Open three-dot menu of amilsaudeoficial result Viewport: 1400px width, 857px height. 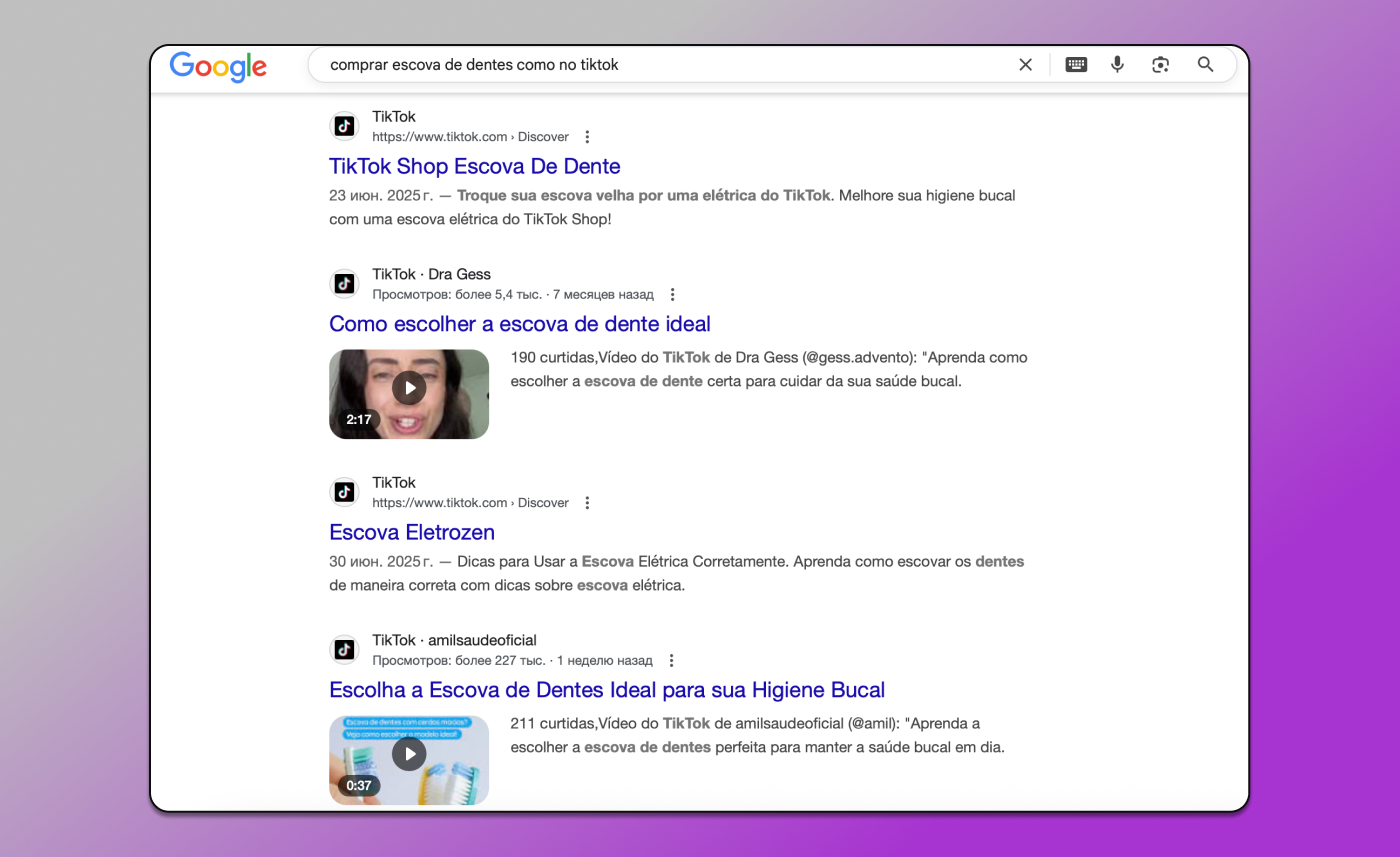(x=671, y=661)
